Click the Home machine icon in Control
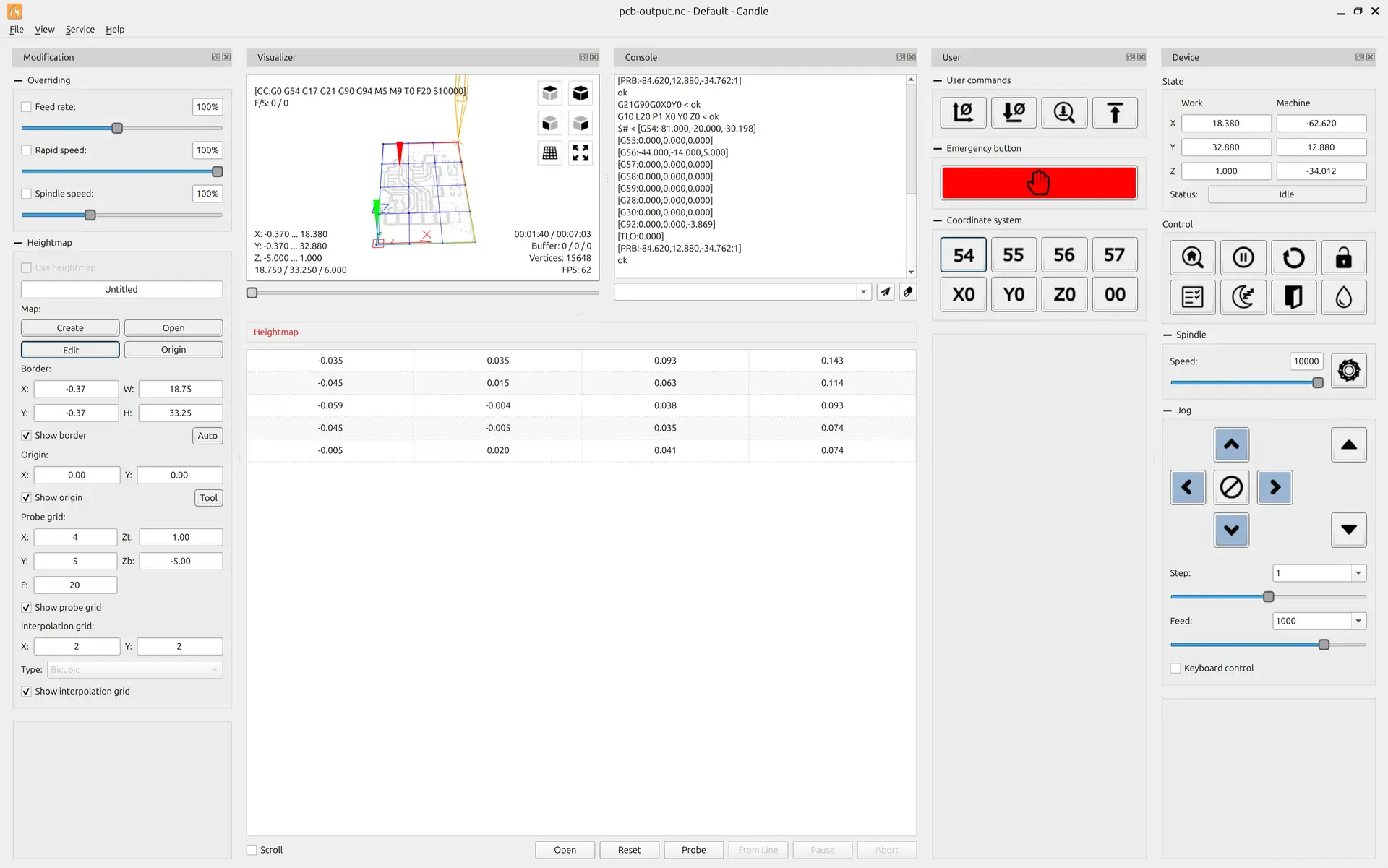 (1192, 257)
